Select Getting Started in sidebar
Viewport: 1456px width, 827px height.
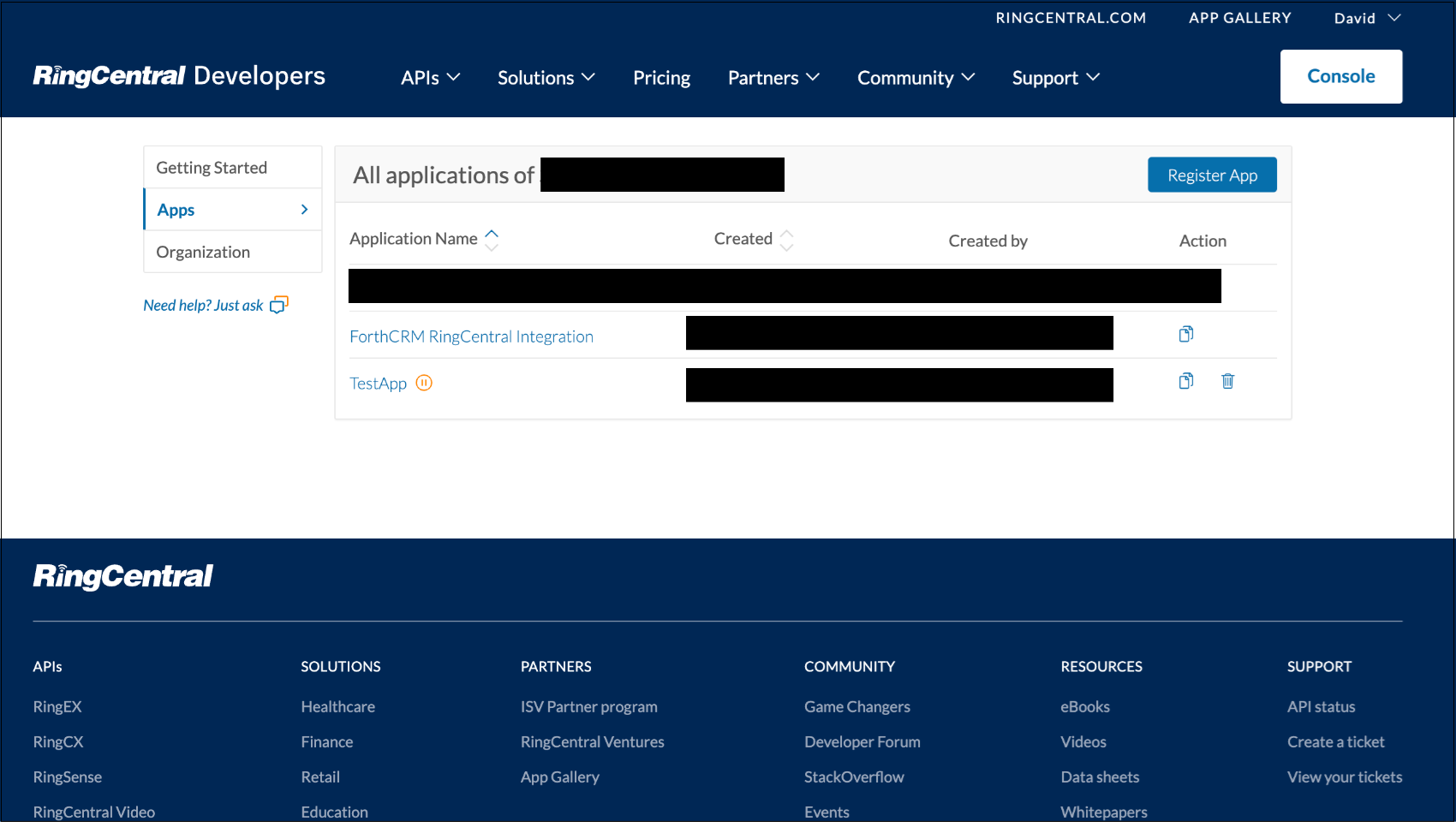pos(233,168)
